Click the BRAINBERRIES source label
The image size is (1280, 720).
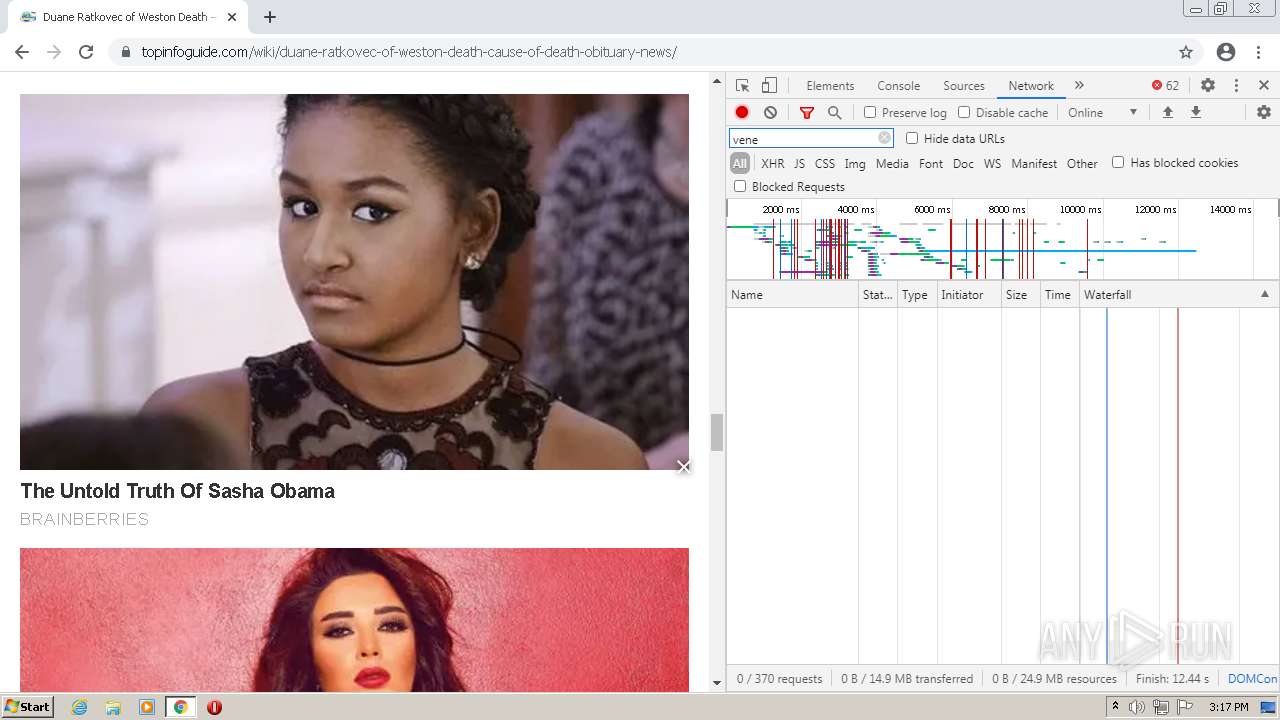[x=84, y=519]
